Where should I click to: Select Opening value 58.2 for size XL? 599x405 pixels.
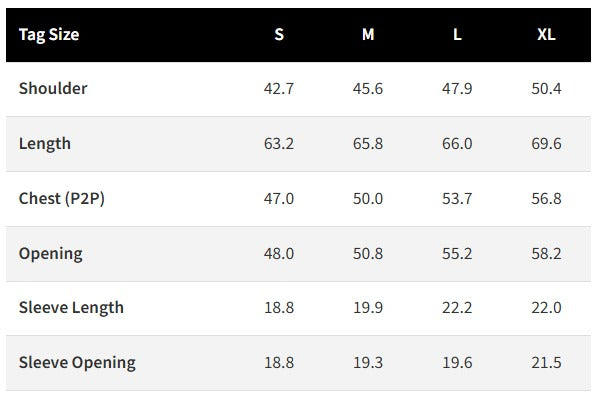[x=546, y=254]
